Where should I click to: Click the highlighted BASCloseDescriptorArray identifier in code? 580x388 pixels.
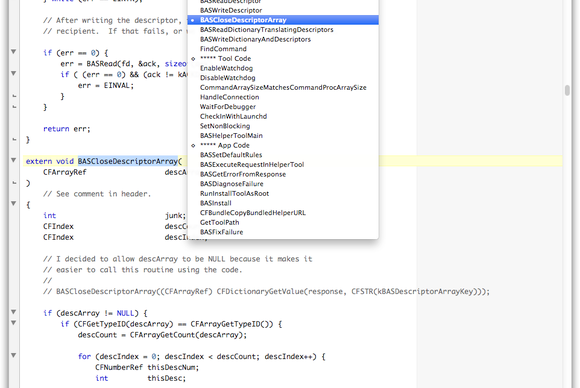point(128,161)
